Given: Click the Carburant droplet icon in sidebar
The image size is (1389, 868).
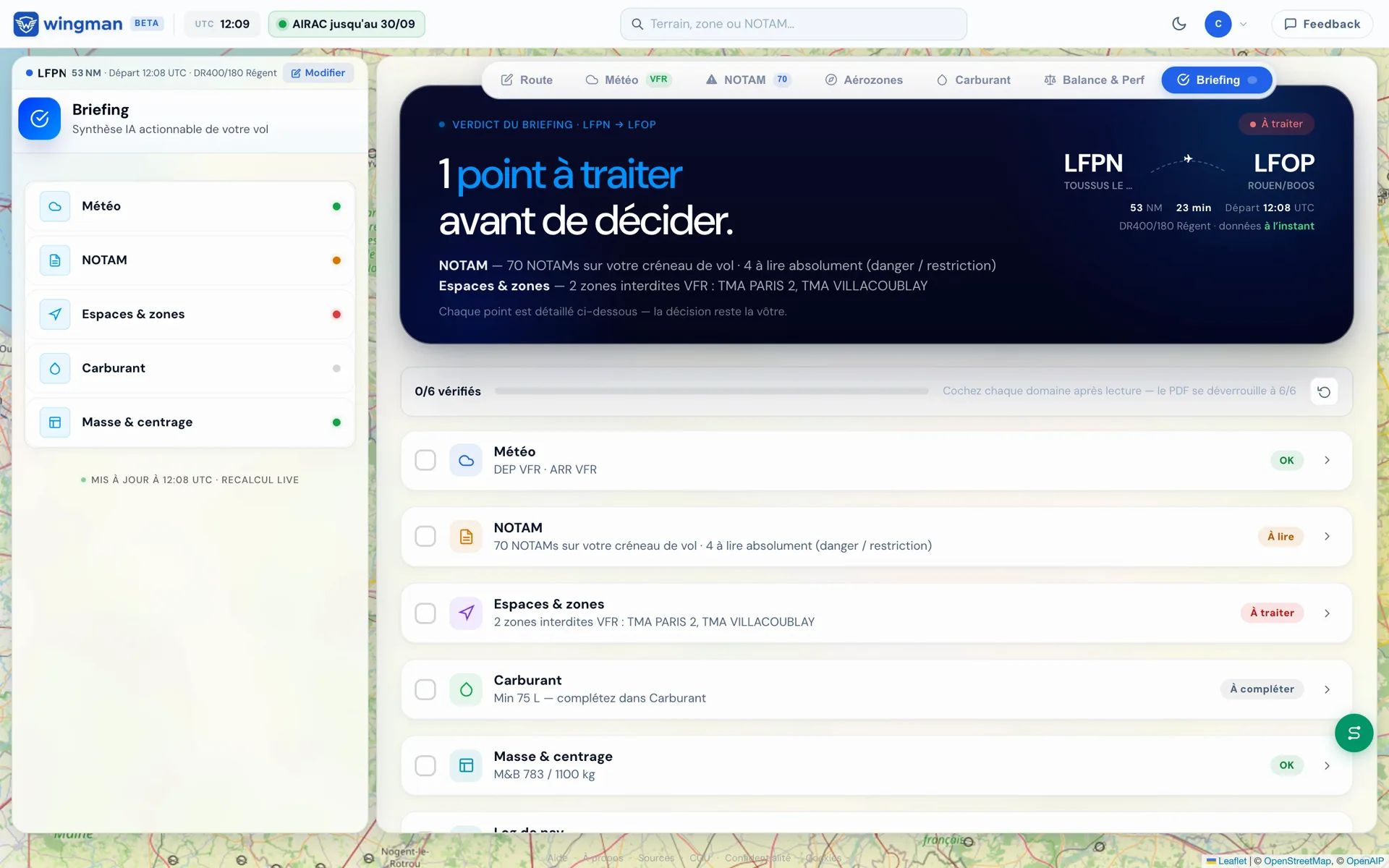Looking at the screenshot, I should pos(55,368).
